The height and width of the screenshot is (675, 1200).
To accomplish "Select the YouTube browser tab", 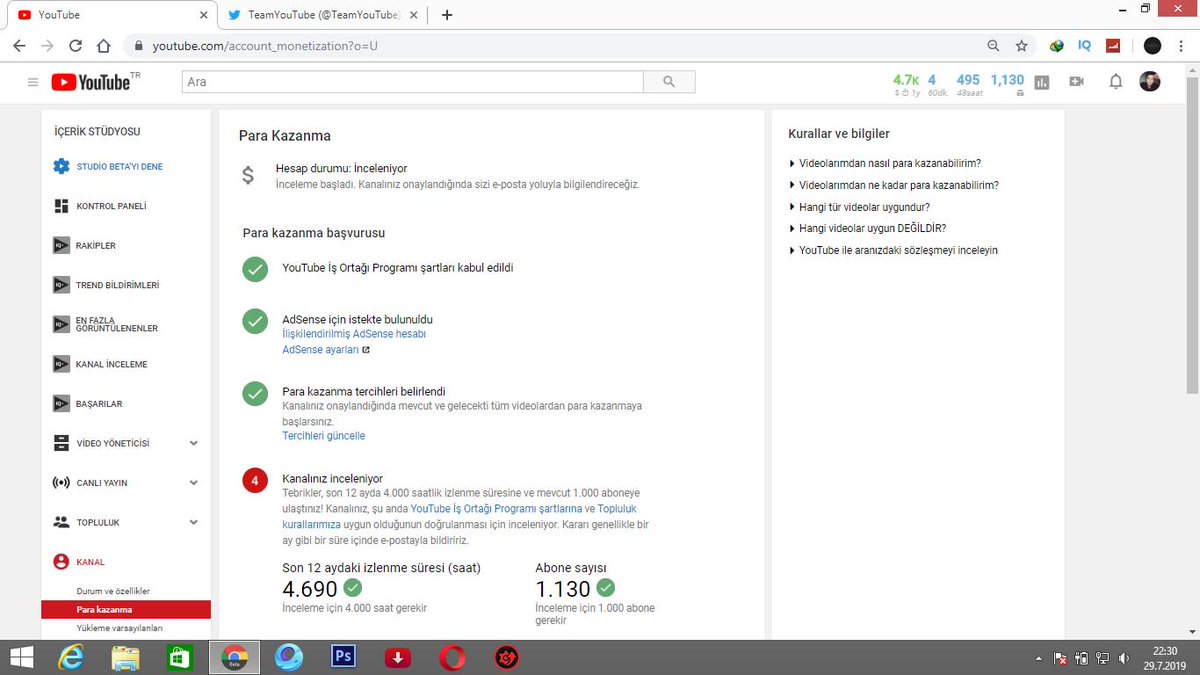I will (110, 15).
